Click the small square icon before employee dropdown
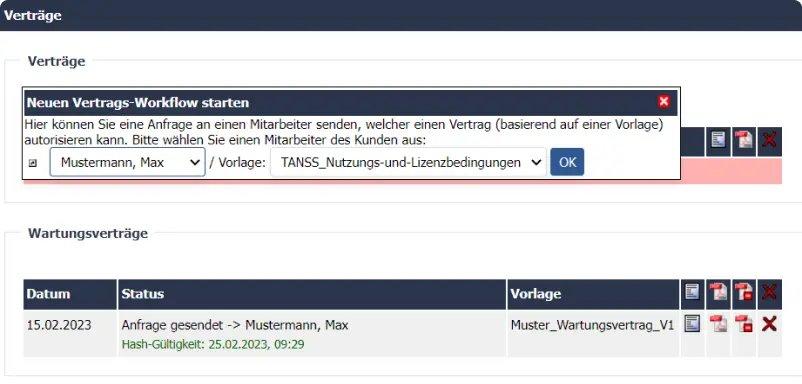The width and height of the screenshot is (802, 384). pos(33,163)
